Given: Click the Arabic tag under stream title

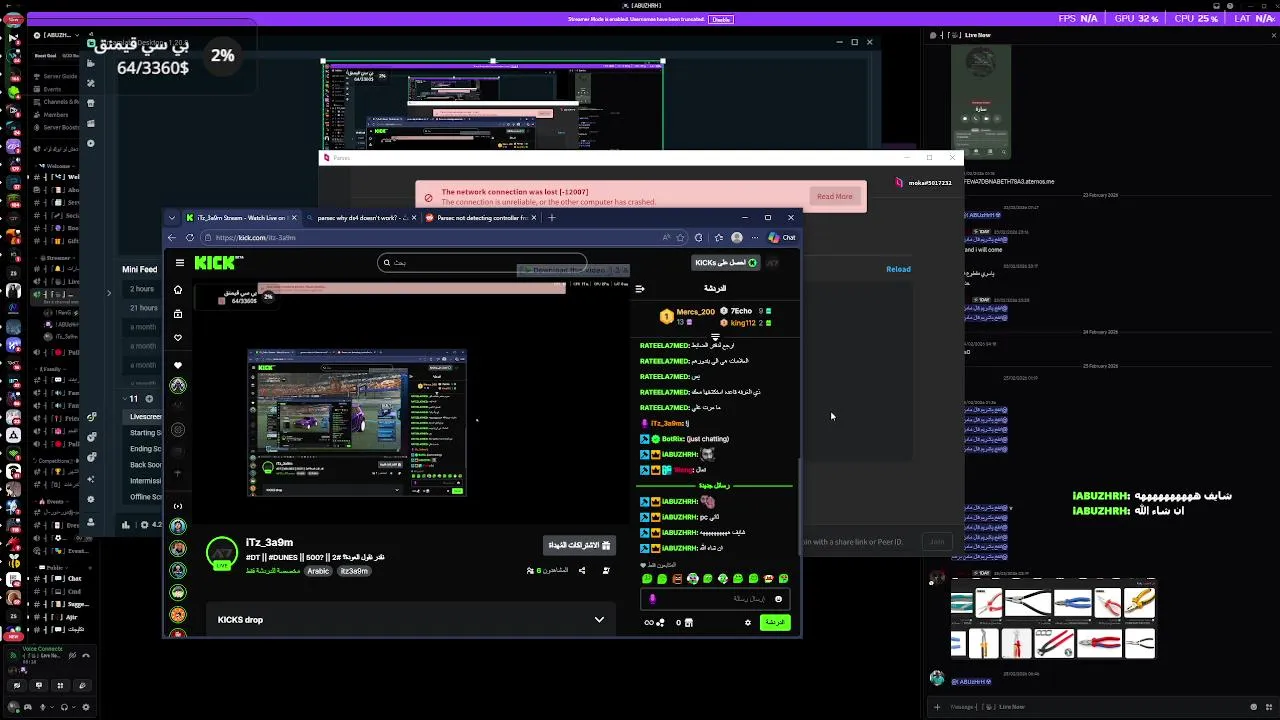Looking at the screenshot, I should pyautogui.click(x=318, y=571).
